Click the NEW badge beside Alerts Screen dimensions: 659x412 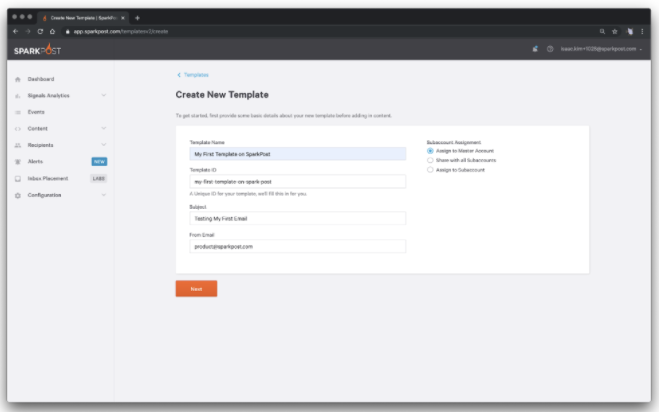(99, 161)
